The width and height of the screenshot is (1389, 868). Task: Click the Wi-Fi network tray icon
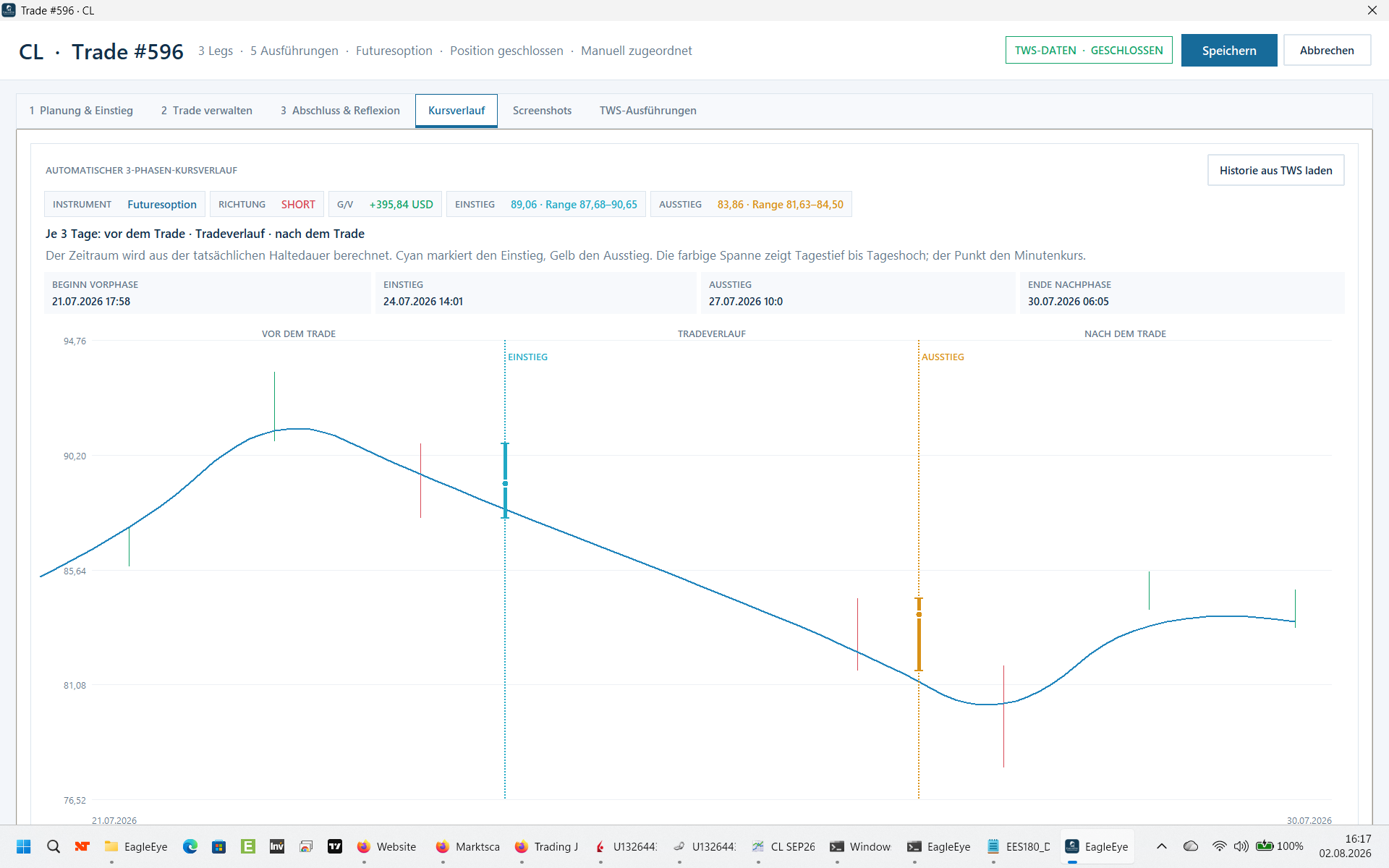click(1220, 846)
